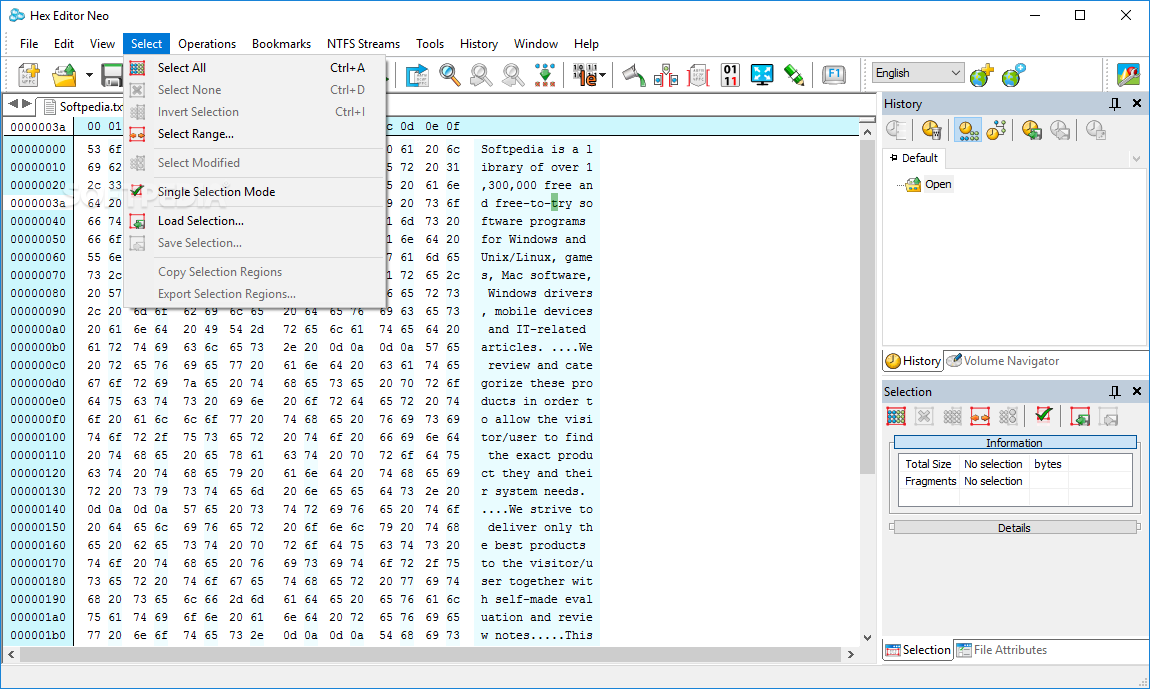1150x689 pixels.
Task: Click the offset row 00000100
Action: (x=38, y=437)
